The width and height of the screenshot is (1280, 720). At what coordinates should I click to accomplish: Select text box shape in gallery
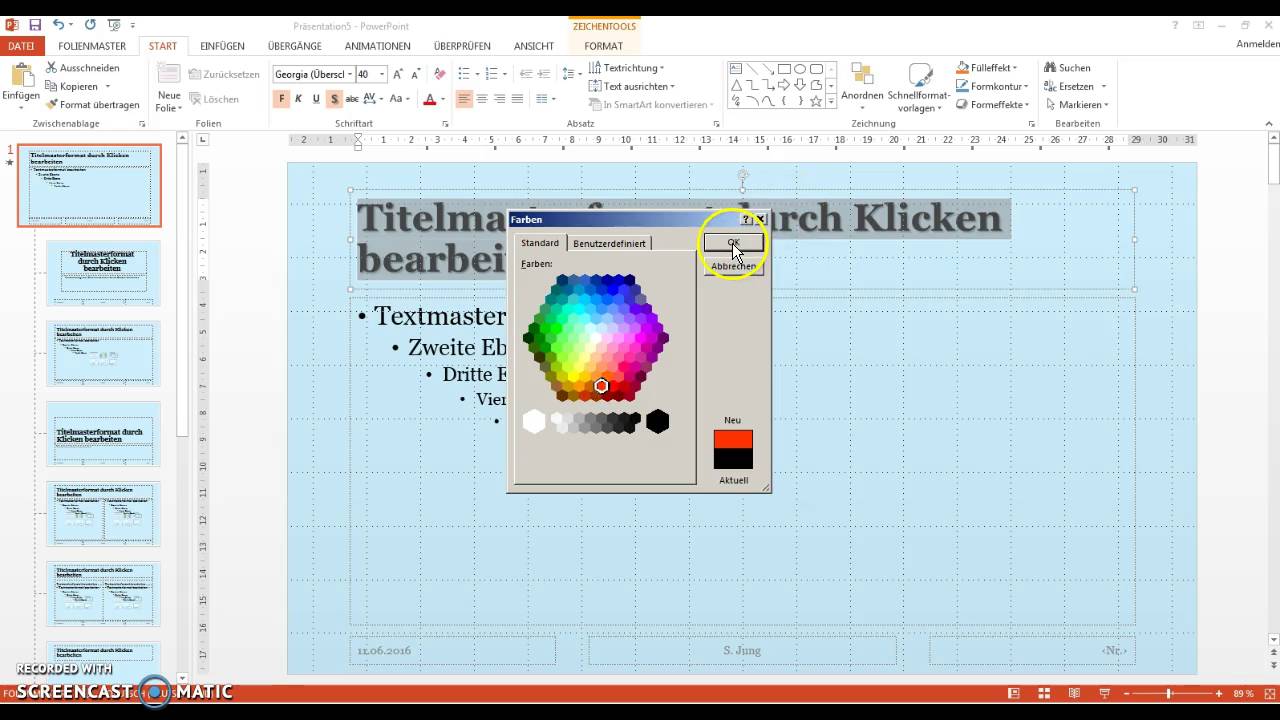[x=736, y=69]
